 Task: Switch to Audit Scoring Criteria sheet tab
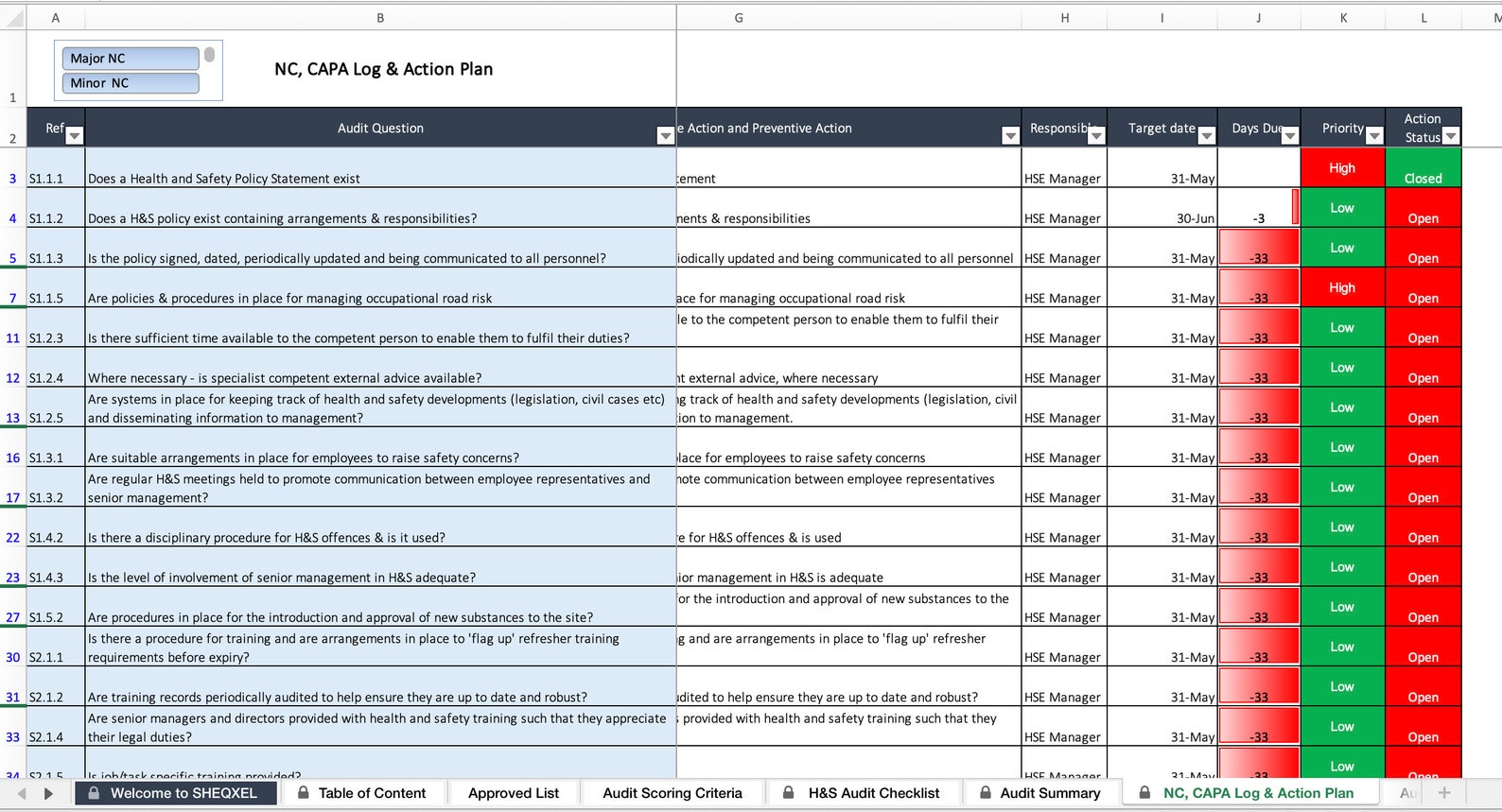click(672, 793)
